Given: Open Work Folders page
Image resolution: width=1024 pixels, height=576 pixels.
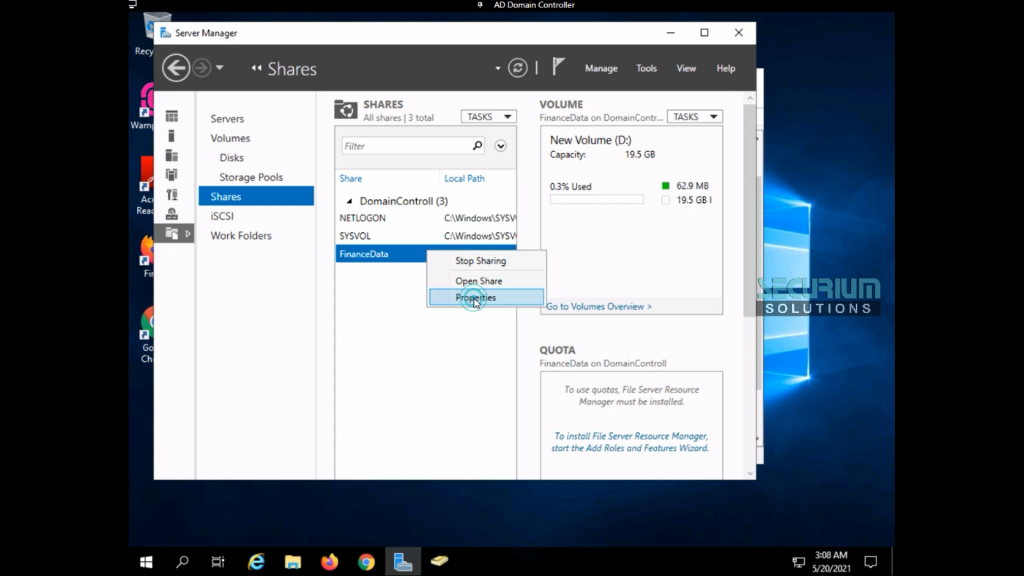Looking at the screenshot, I should (240, 236).
